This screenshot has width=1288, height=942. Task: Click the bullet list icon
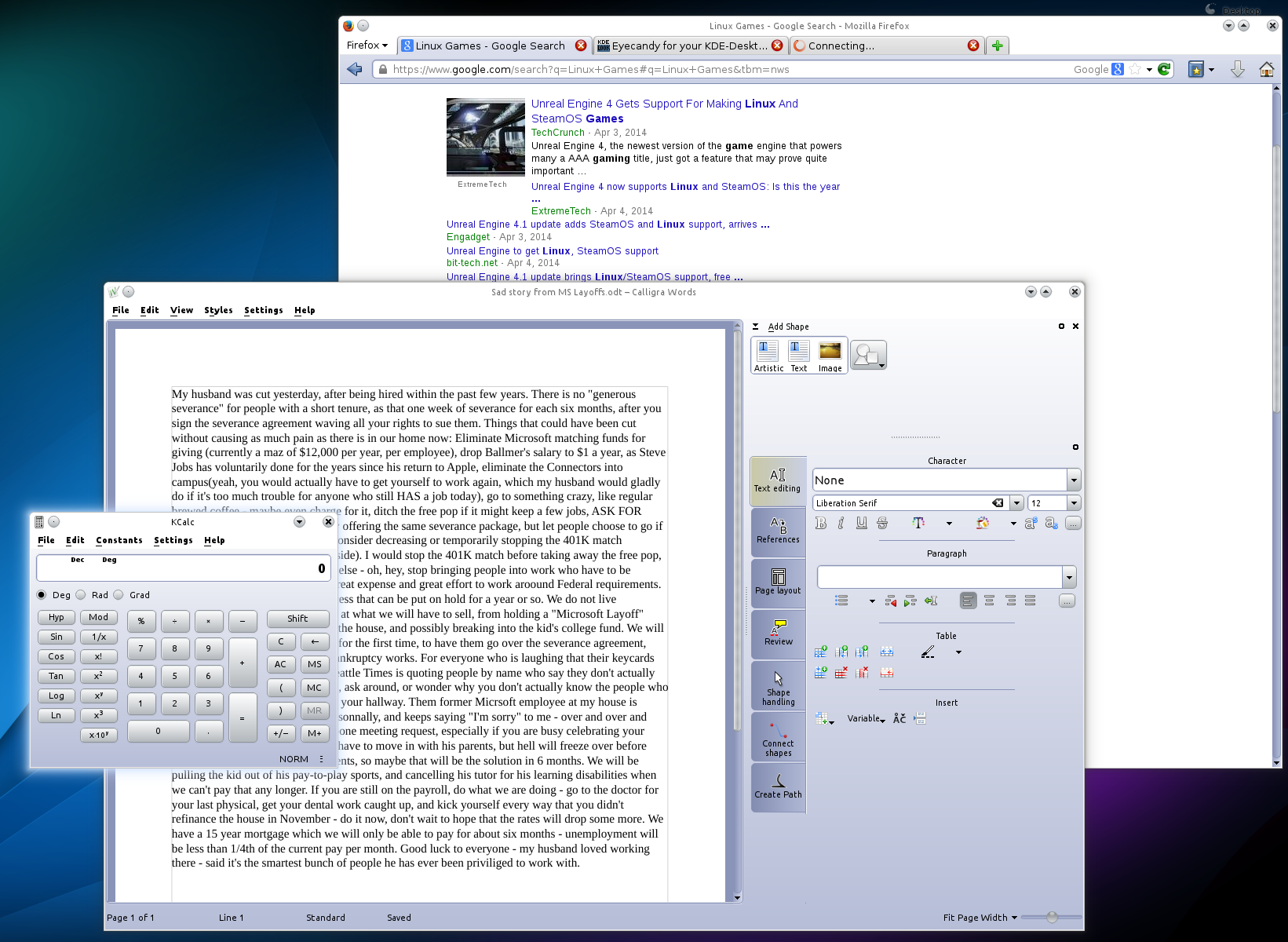click(x=841, y=601)
